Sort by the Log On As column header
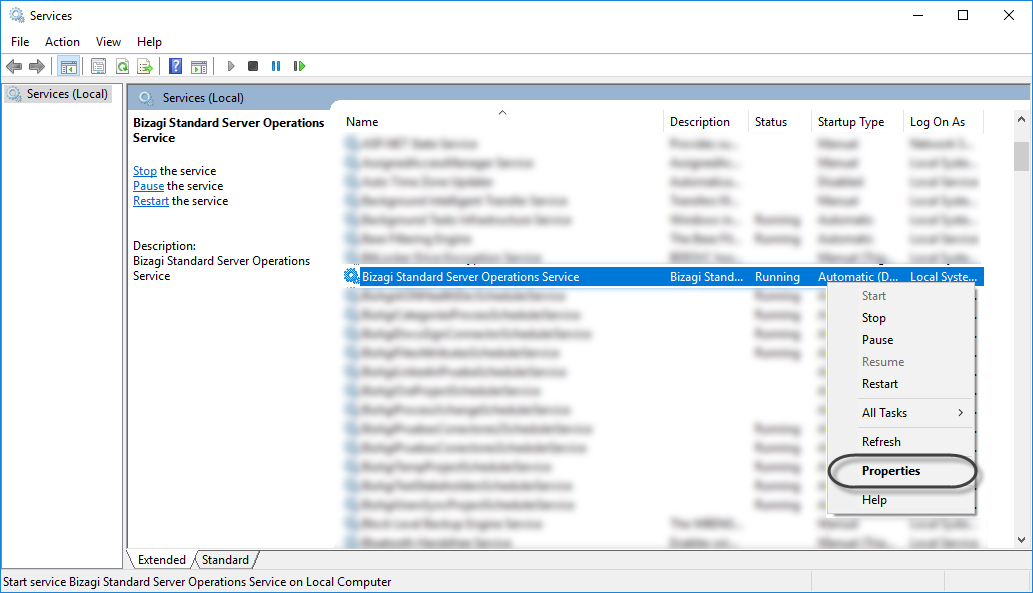The image size is (1033, 593). pyautogui.click(x=943, y=121)
